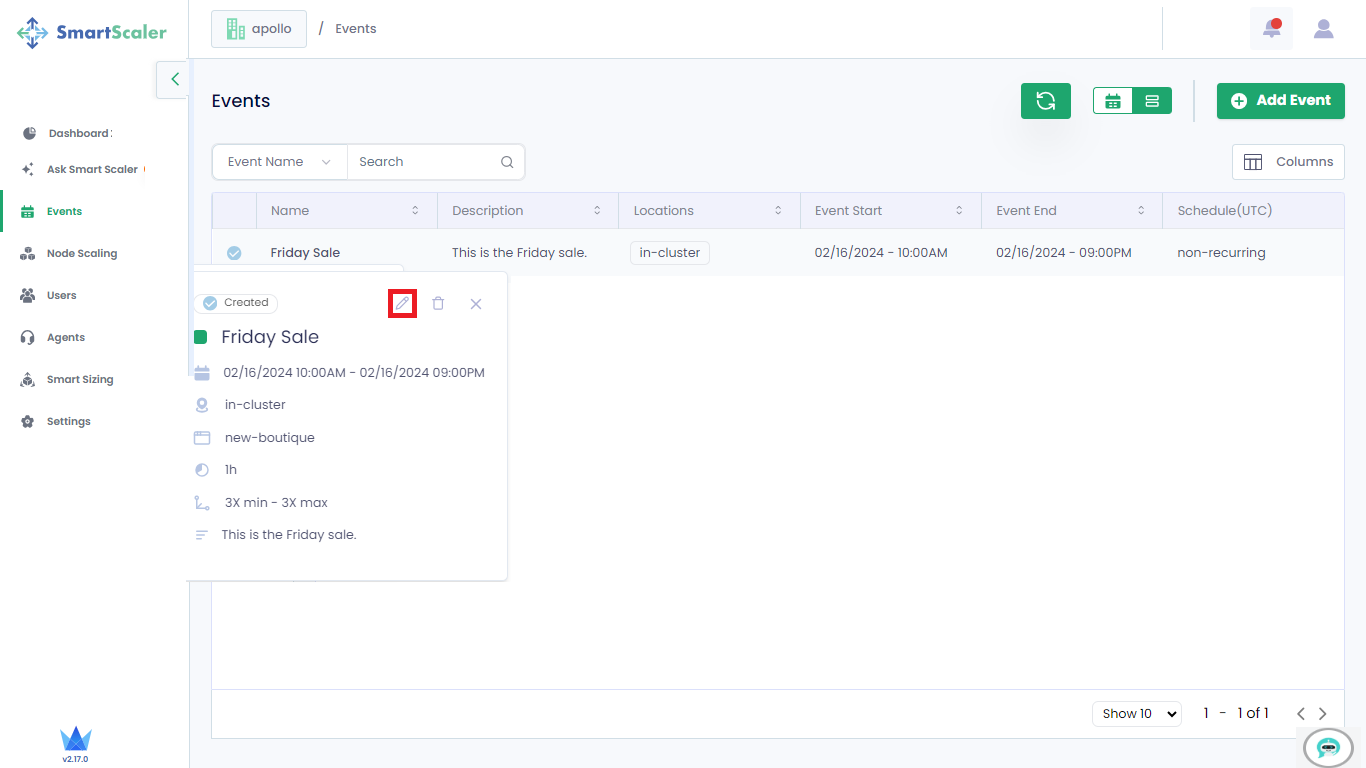Open the Columns chooser button
Image resolution: width=1366 pixels, height=768 pixels.
click(x=1288, y=162)
